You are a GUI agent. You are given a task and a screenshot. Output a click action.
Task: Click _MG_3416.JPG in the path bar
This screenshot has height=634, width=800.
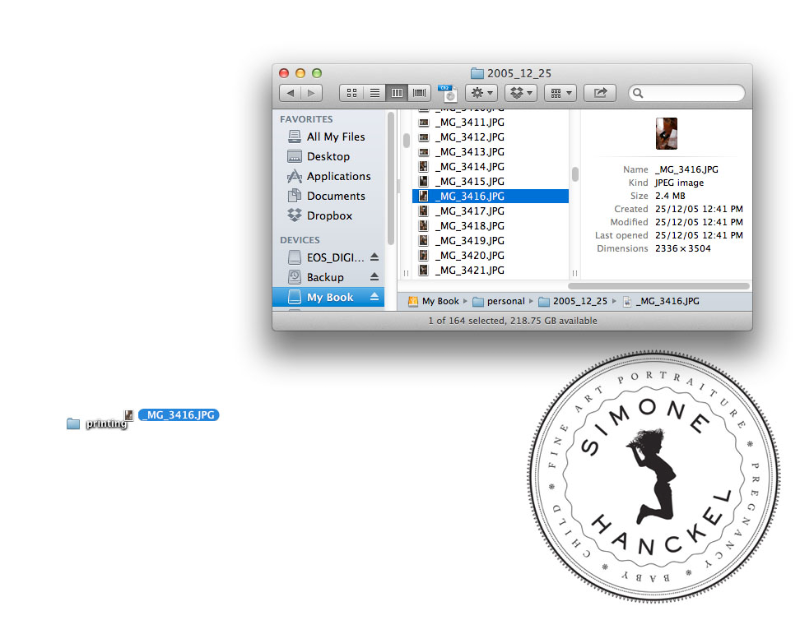point(661,301)
